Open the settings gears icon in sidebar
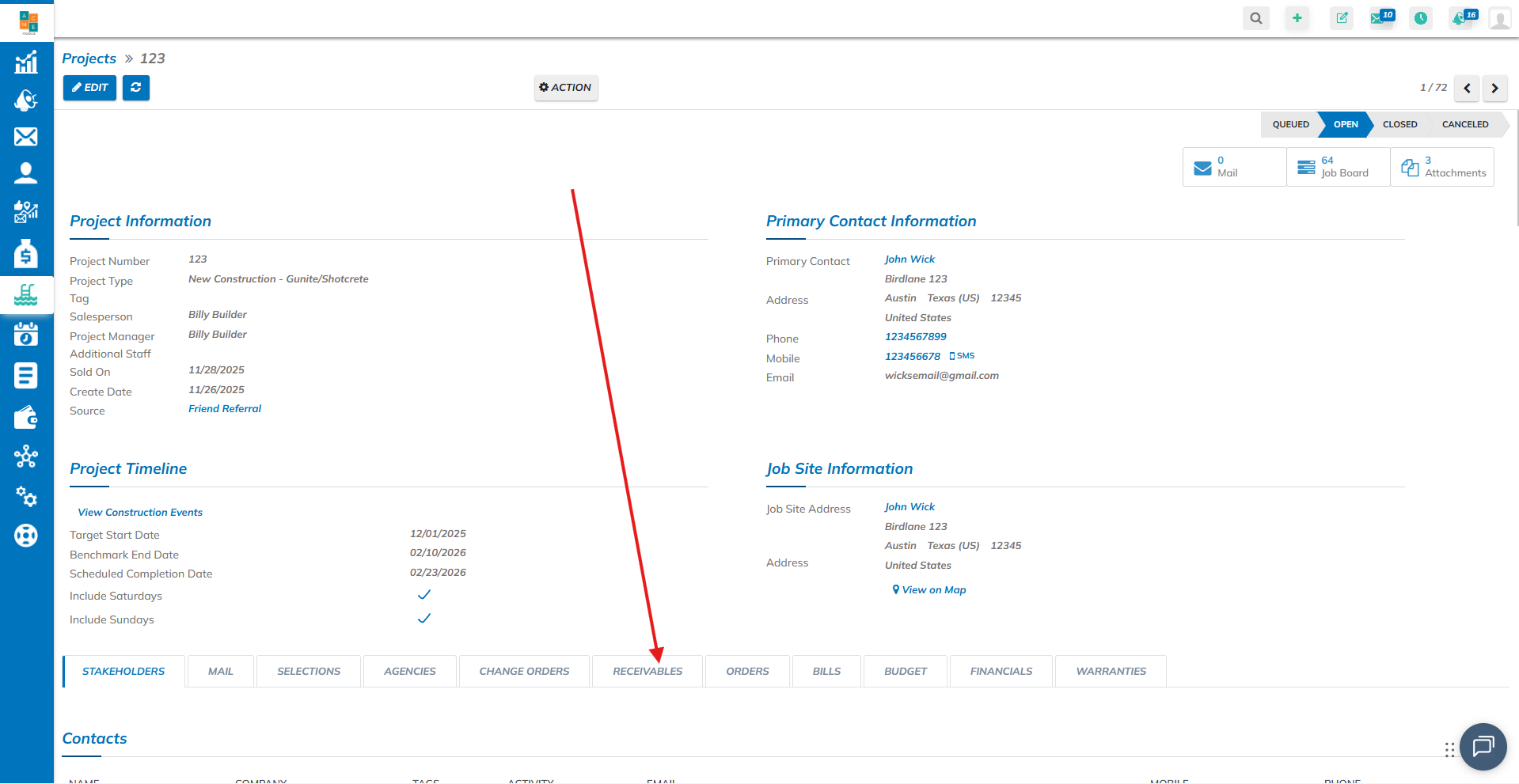 pyautogui.click(x=26, y=497)
